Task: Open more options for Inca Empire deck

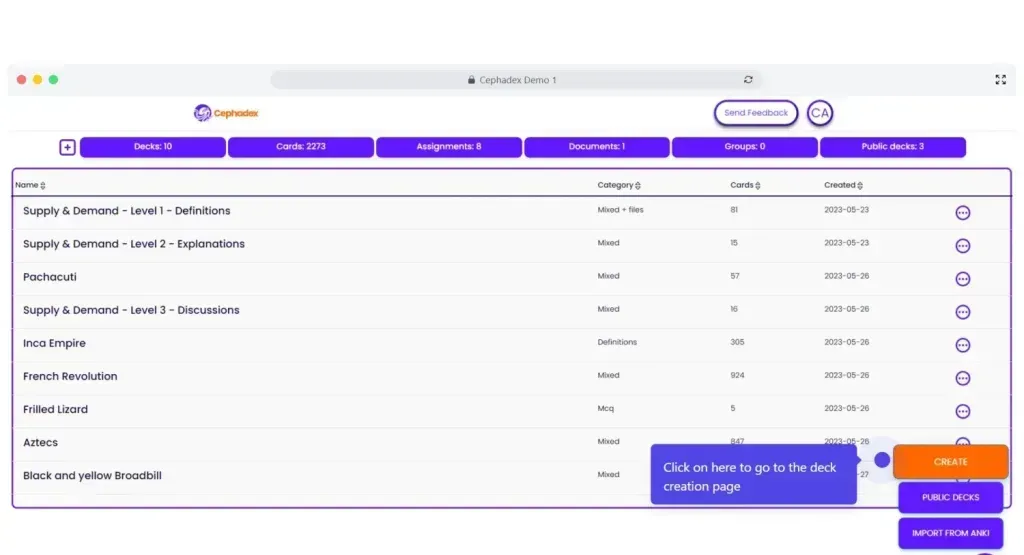Action: 963,345
